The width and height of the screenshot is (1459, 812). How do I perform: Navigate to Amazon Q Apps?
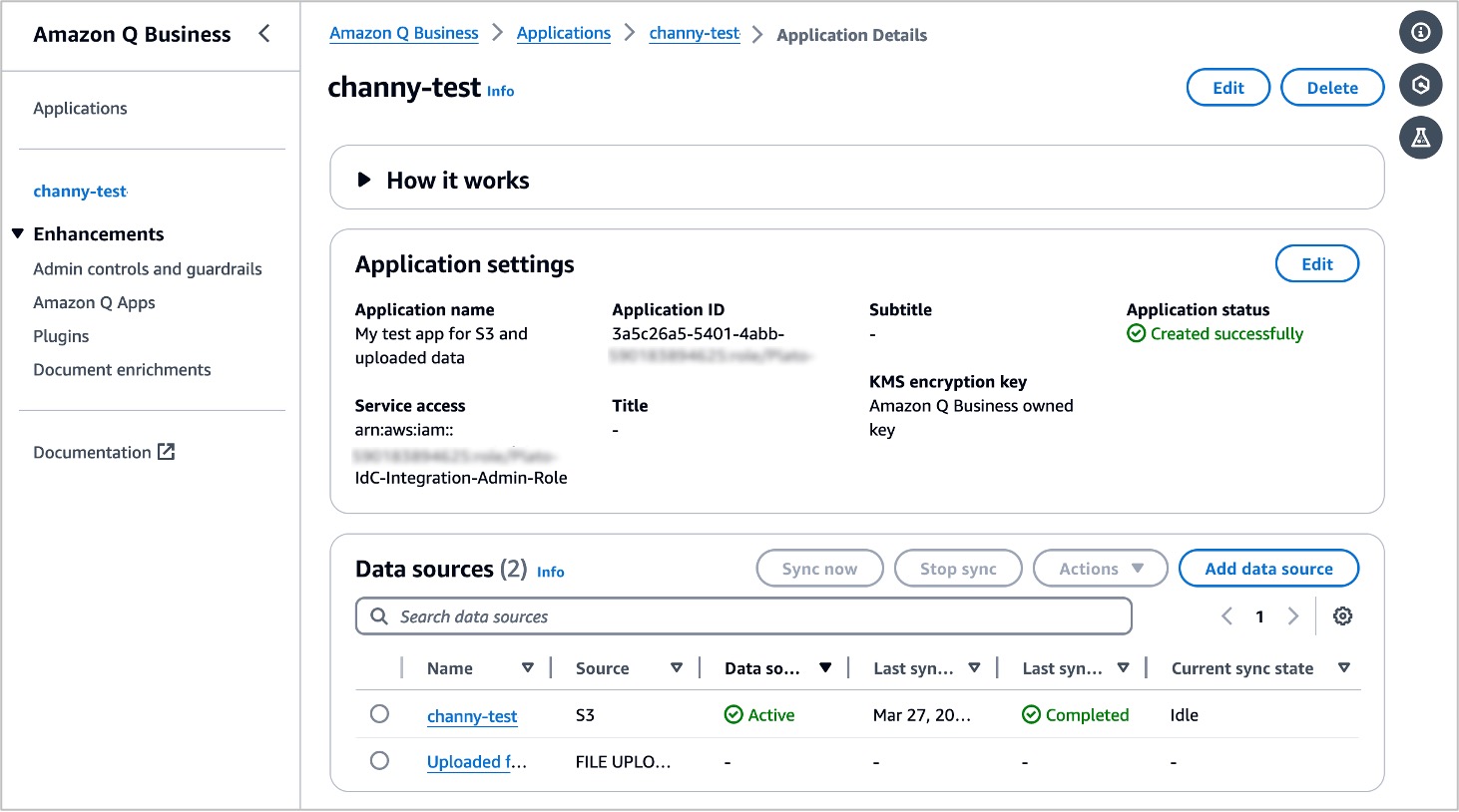click(94, 302)
